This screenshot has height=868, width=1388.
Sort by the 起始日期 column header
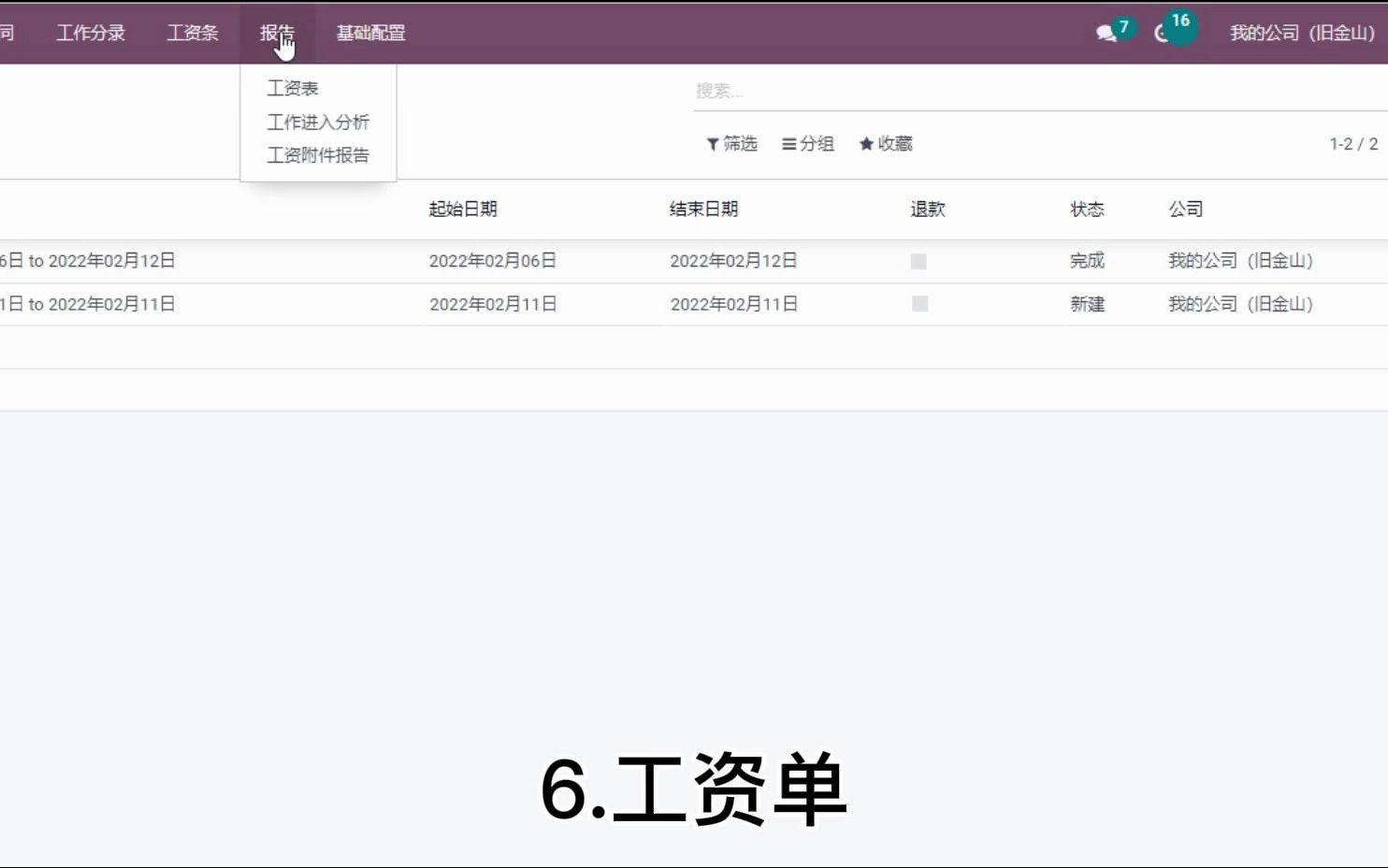463,209
